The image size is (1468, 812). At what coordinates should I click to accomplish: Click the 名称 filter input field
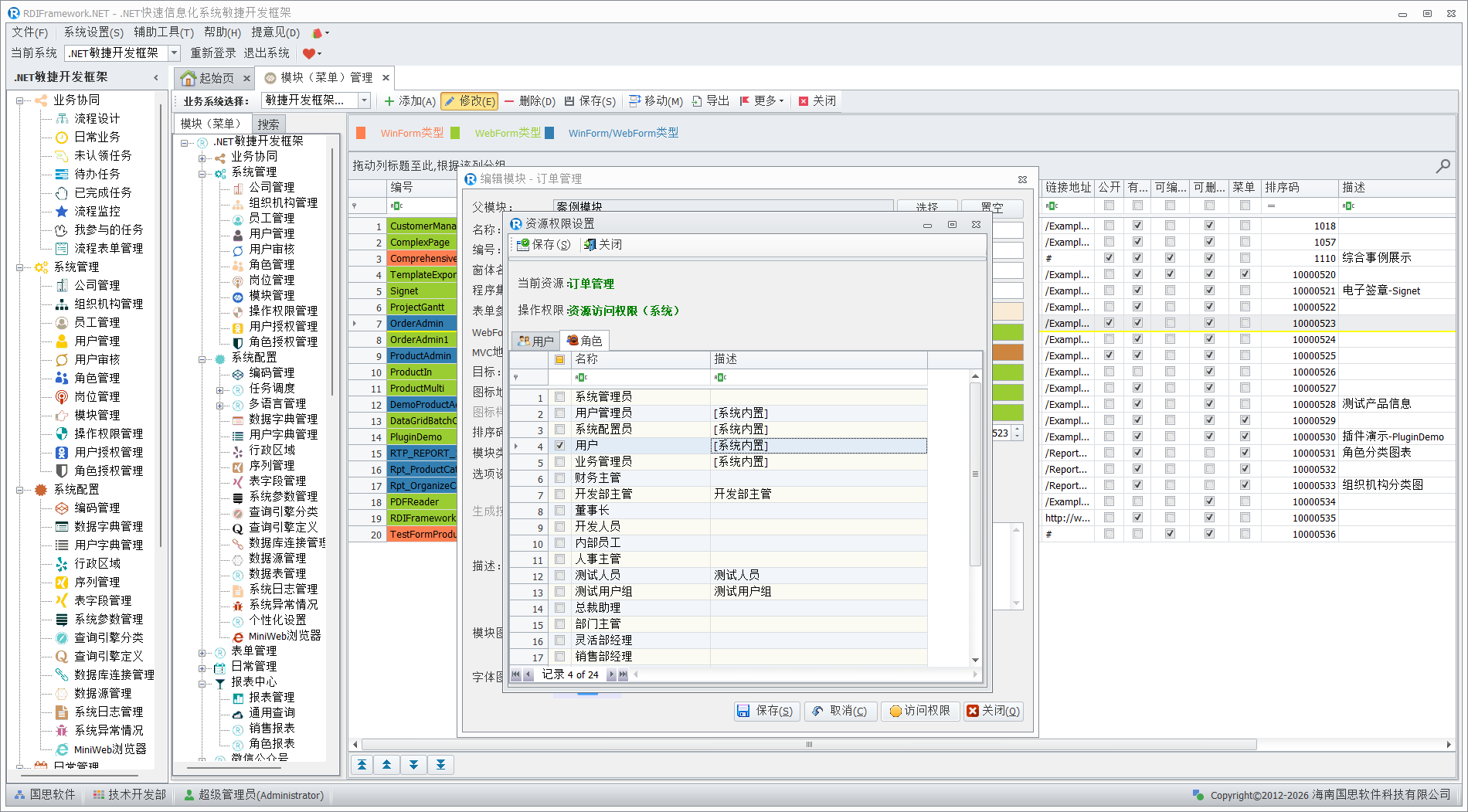click(640, 377)
